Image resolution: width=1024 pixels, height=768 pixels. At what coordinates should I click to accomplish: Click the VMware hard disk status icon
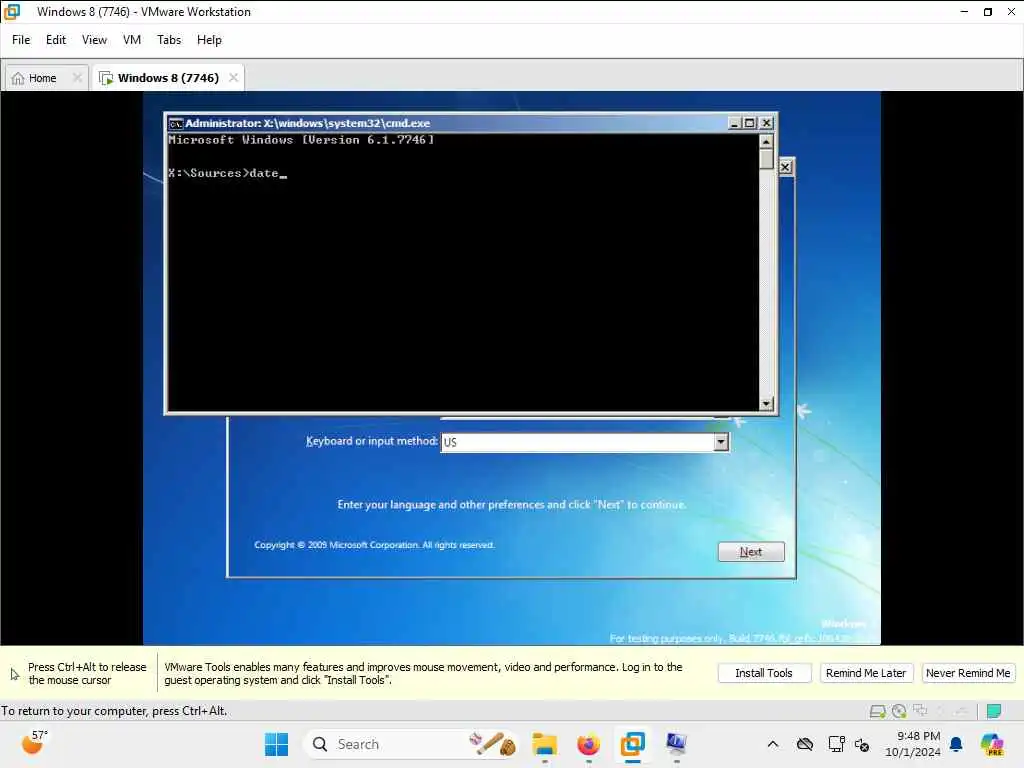click(x=878, y=711)
